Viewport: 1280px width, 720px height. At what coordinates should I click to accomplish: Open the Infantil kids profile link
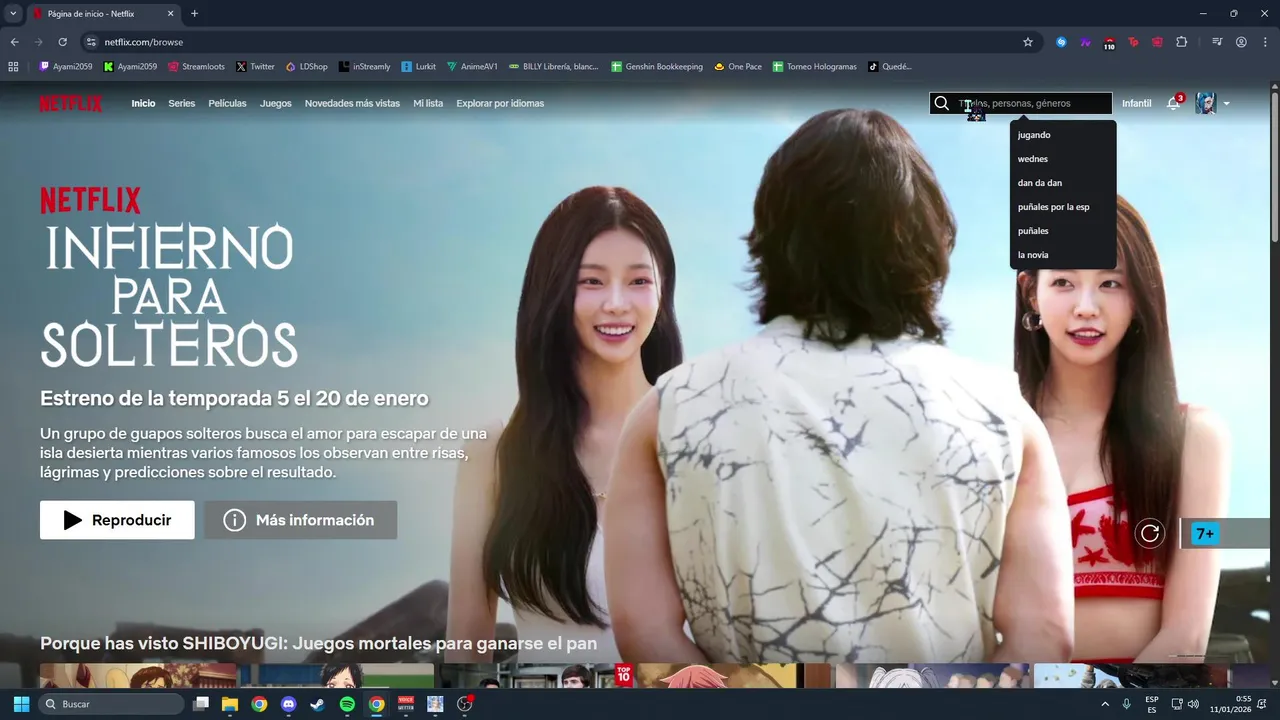(x=1136, y=103)
